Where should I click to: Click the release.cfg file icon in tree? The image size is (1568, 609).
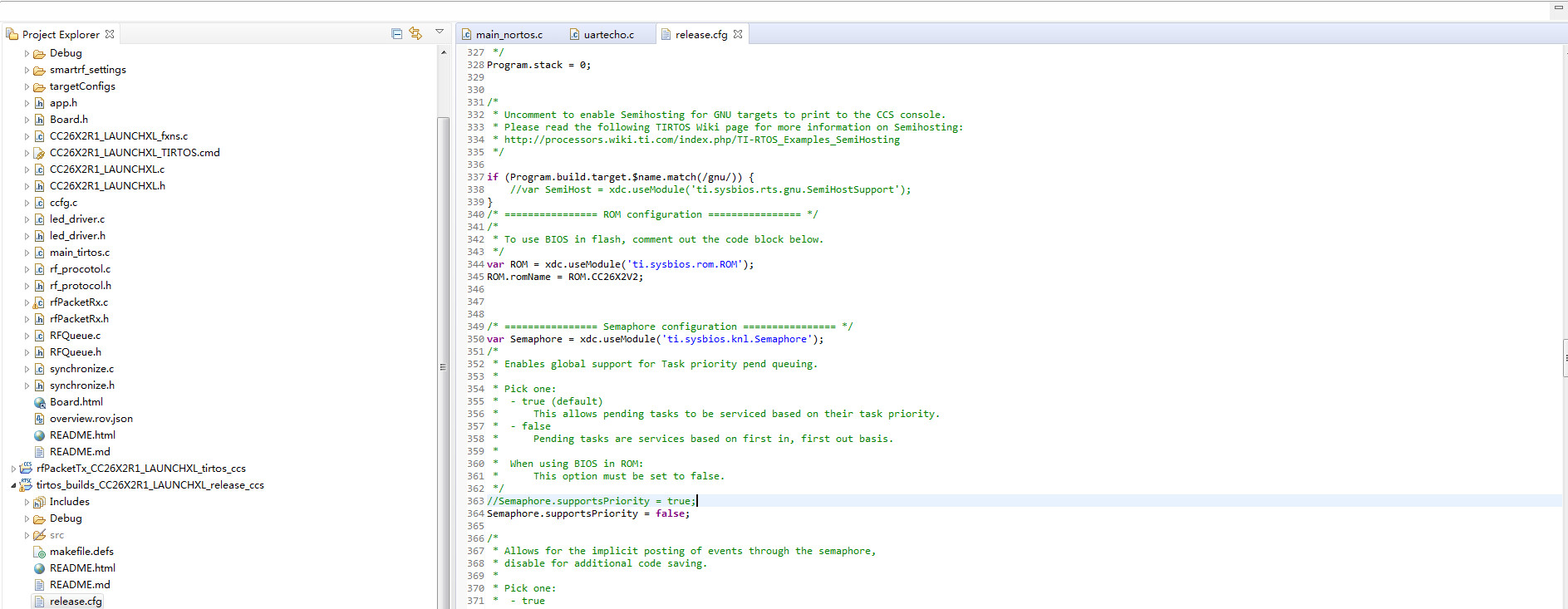coord(39,602)
